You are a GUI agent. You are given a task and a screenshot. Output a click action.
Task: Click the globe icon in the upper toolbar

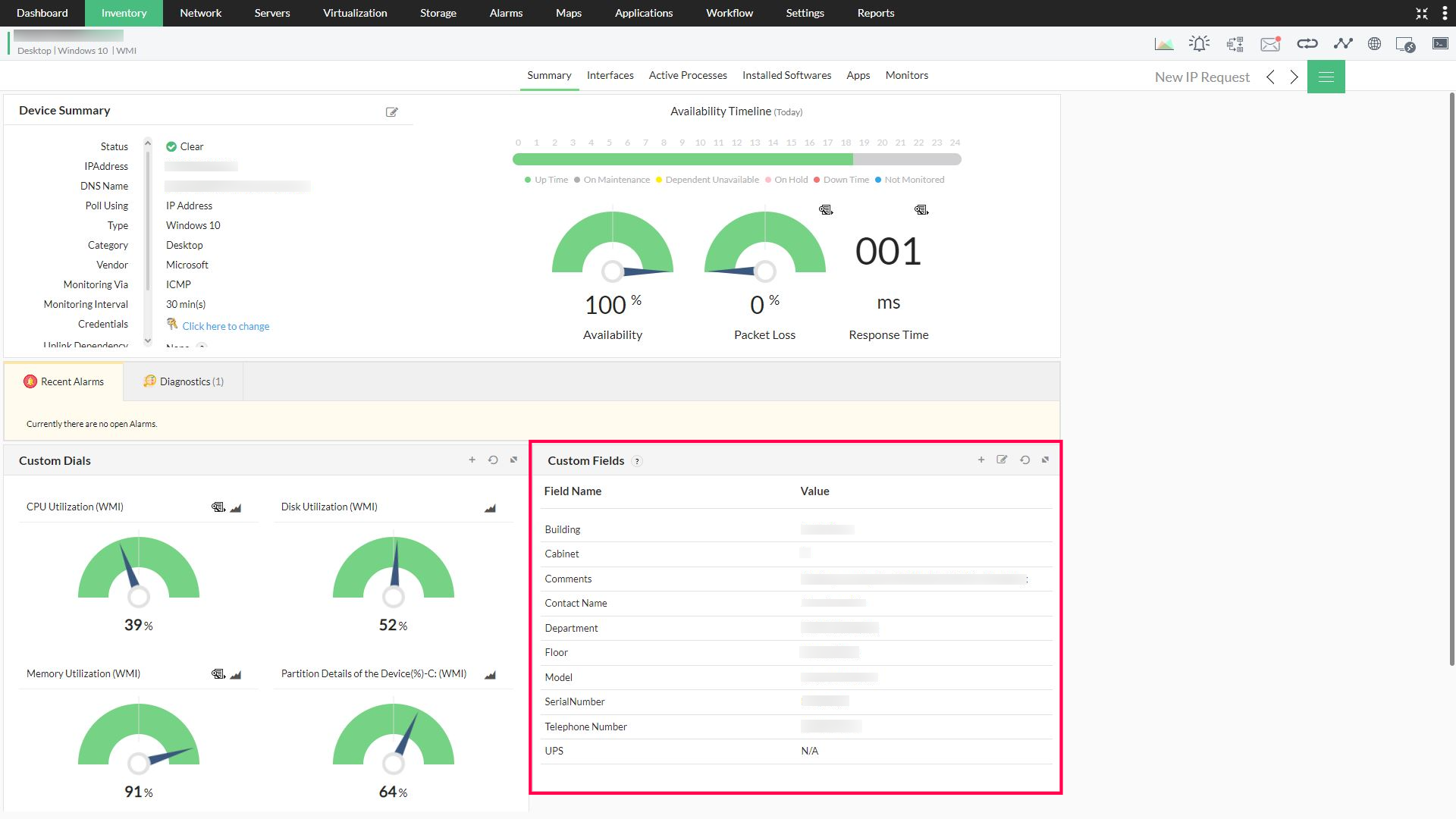[1375, 43]
